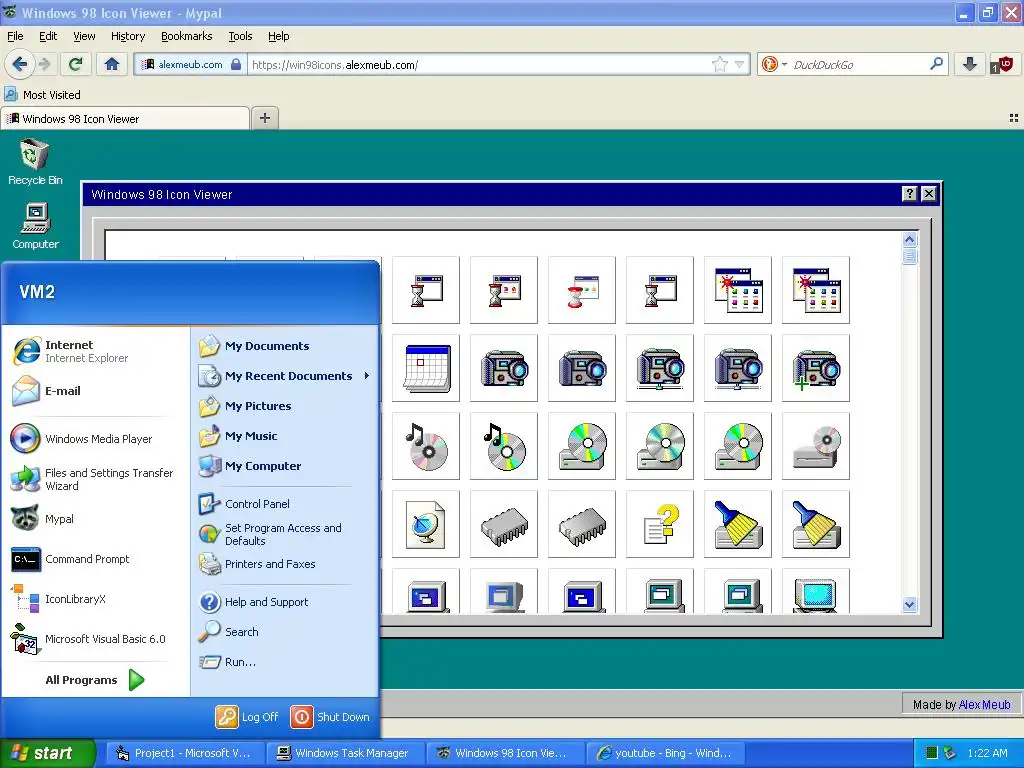Switch to Windows Task Manager in taskbar

(x=346, y=753)
